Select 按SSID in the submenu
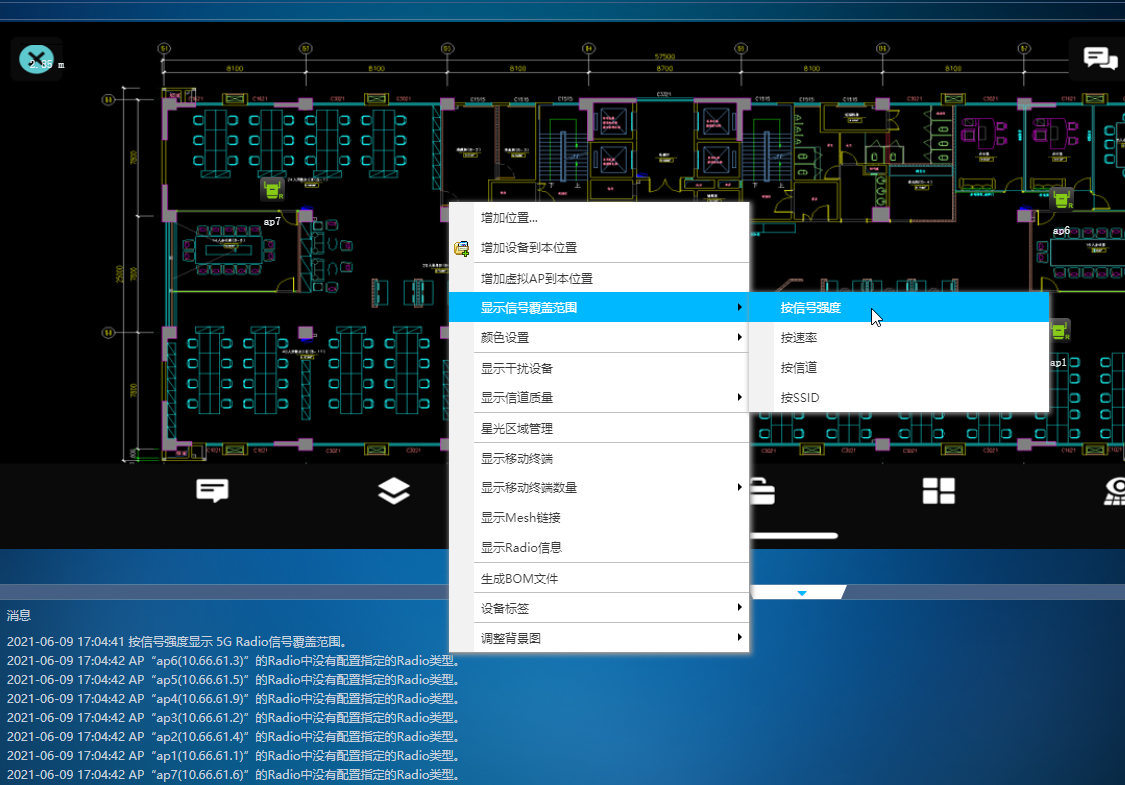1125x785 pixels. click(899, 398)
